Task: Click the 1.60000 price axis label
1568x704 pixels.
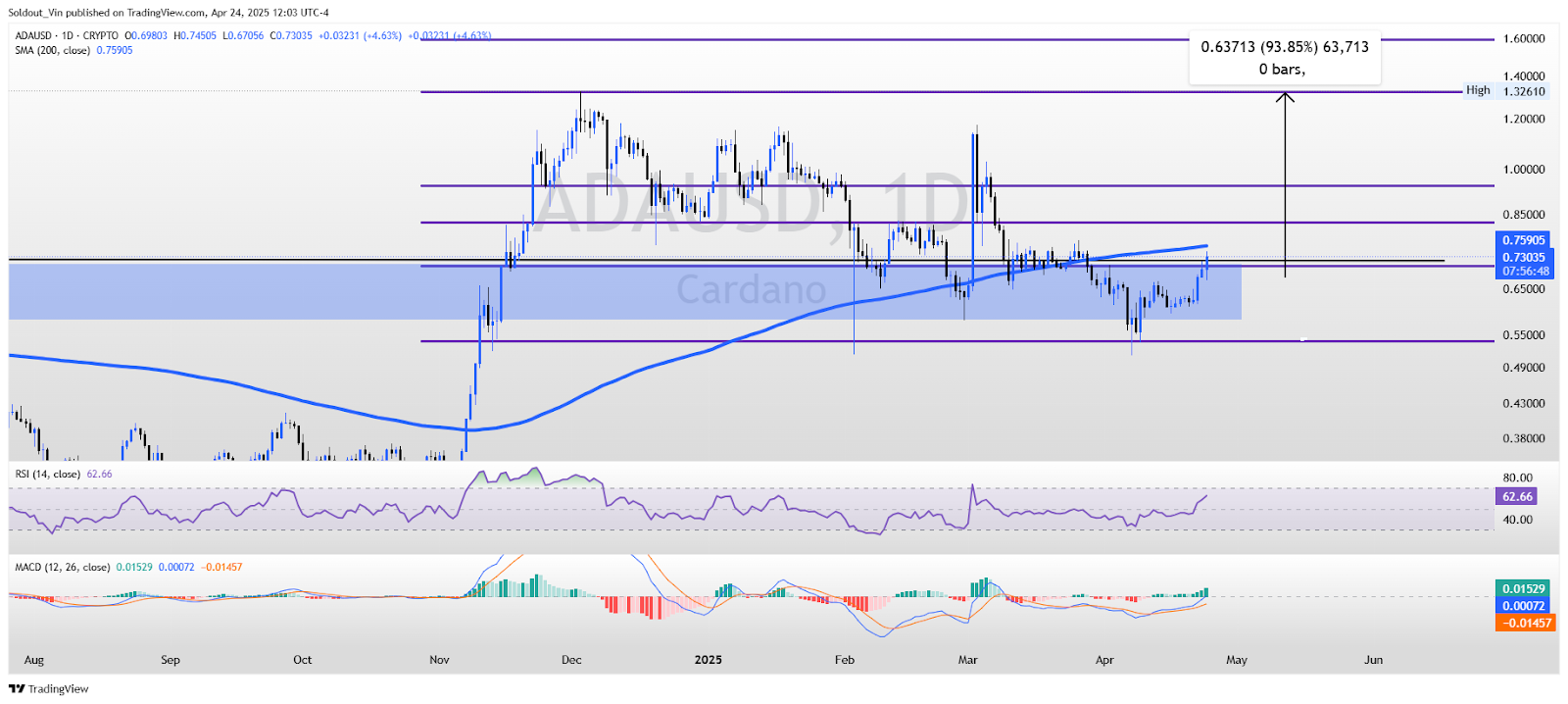Action: click(x=1524, y=38)
